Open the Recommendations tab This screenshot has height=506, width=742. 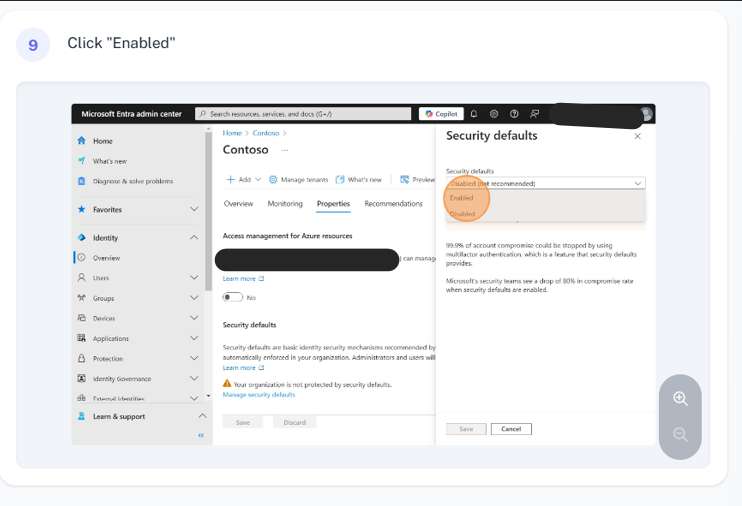[393, 204]
